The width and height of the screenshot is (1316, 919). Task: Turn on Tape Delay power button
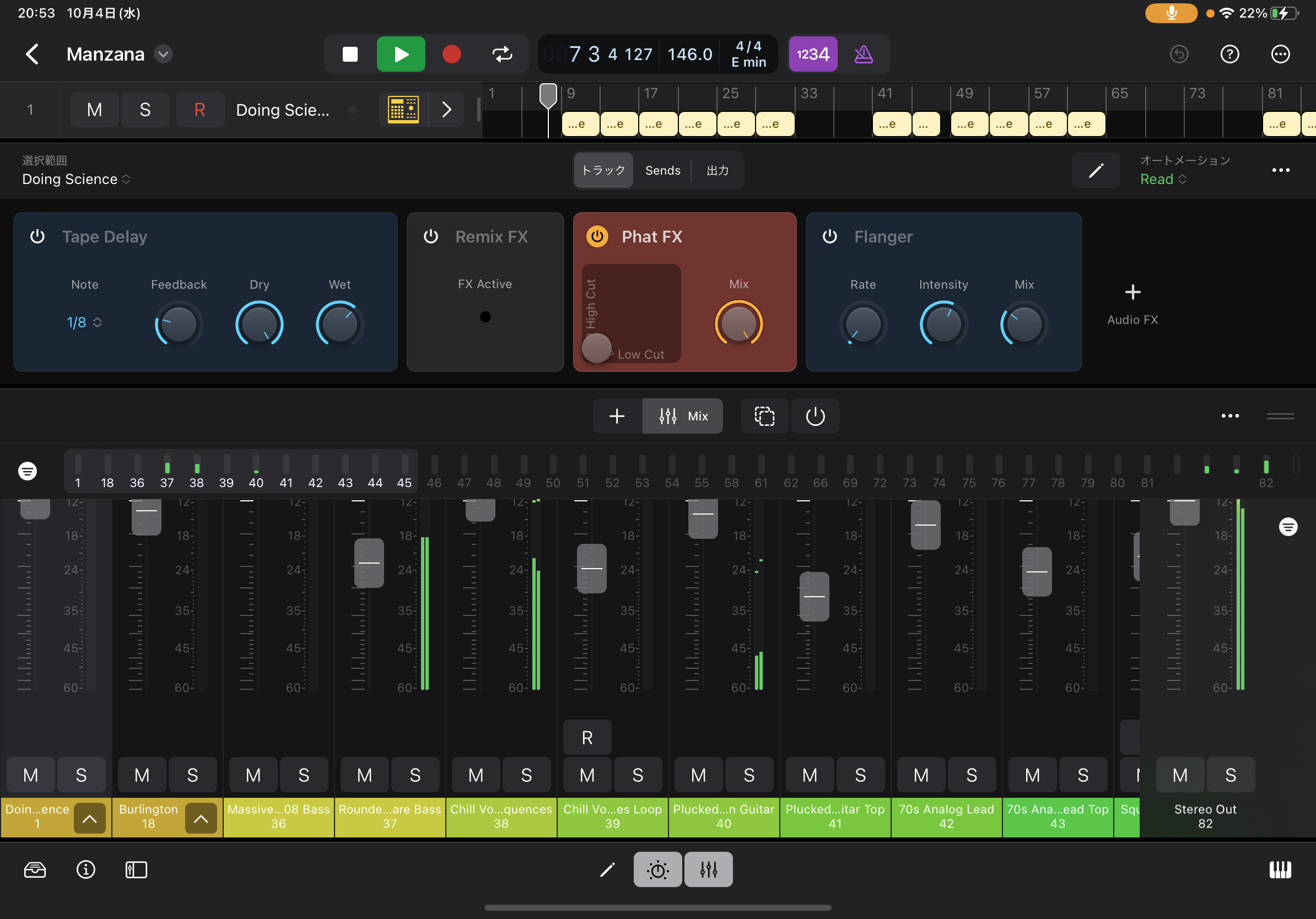(x=38, y=236)
